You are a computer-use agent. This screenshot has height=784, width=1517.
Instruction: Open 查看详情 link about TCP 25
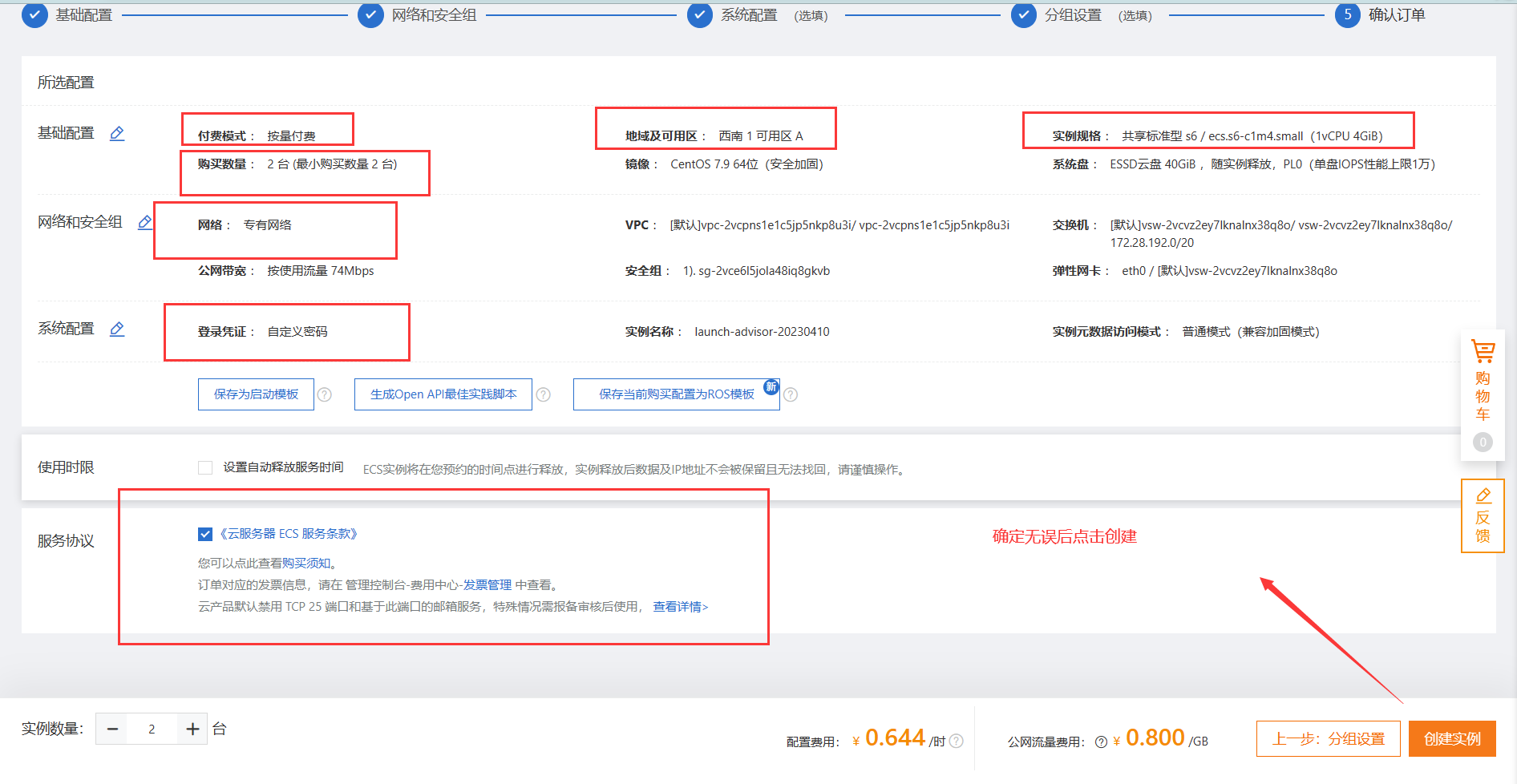pos(681,607)
